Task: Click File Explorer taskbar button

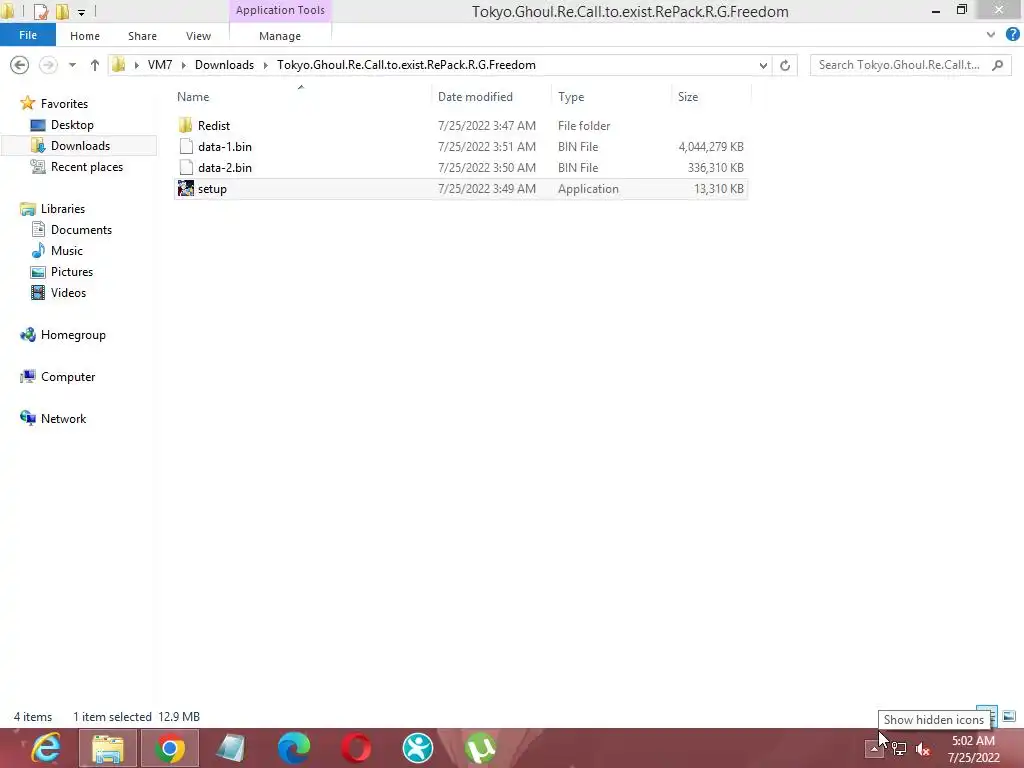Action: click(108, 748)
